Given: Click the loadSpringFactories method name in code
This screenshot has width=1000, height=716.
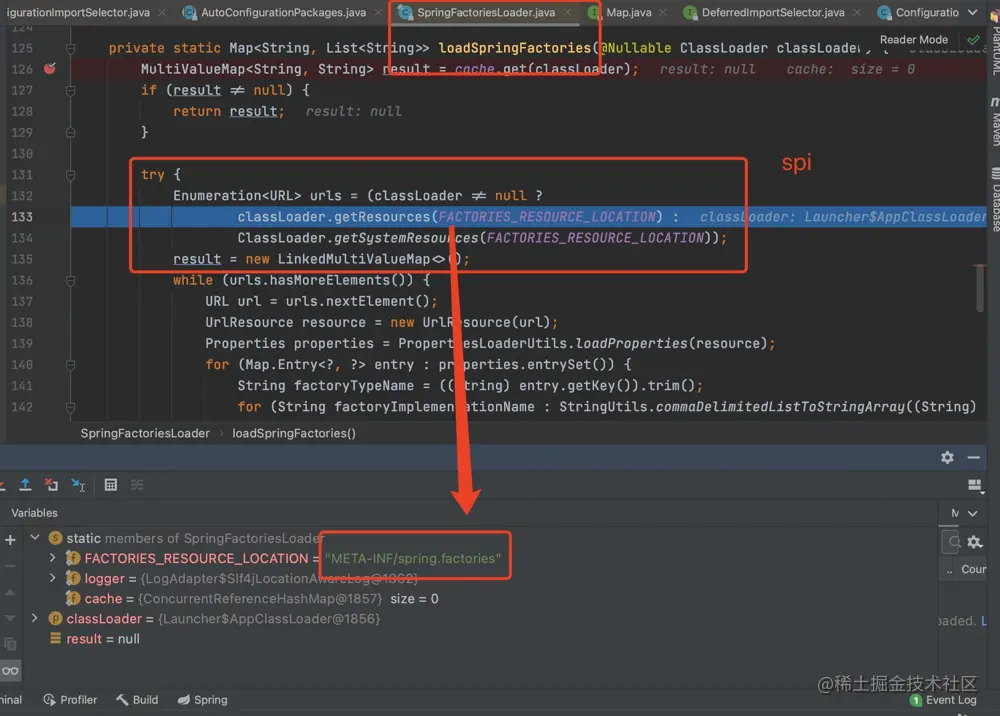Looking at the screenshot, I should pos(515,48).
